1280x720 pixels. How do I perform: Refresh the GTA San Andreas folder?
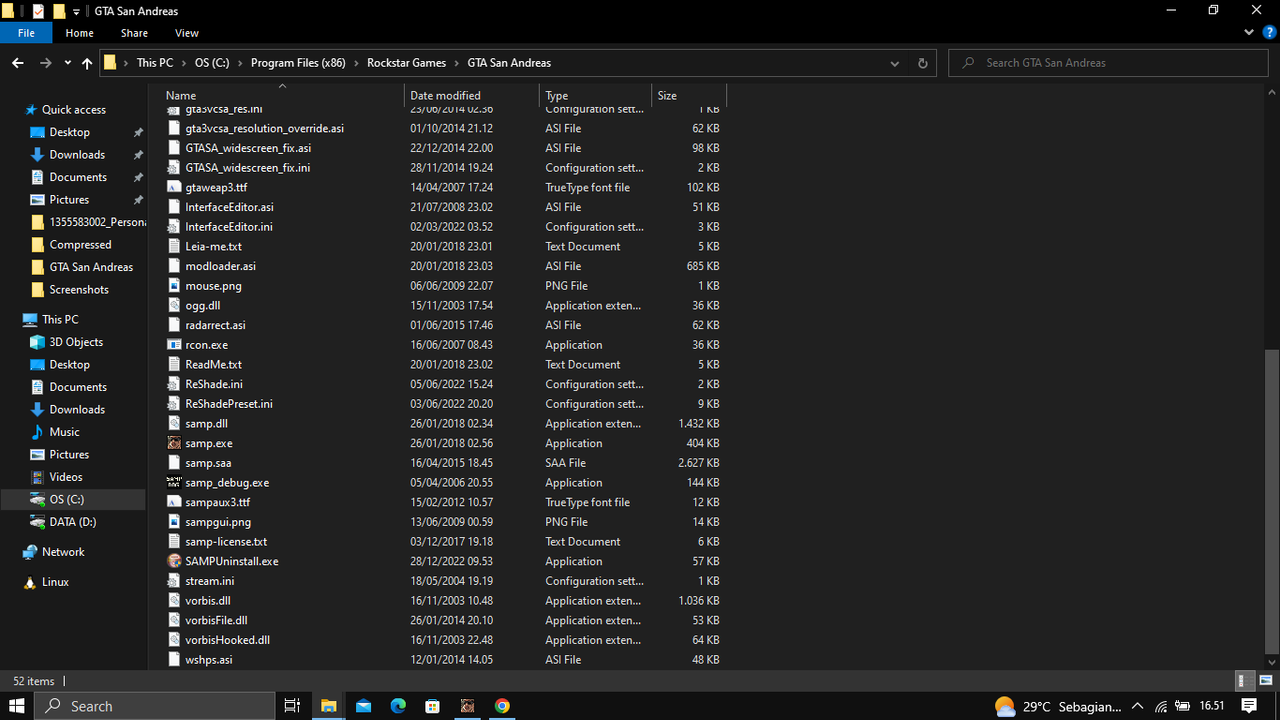click(922, 63)
